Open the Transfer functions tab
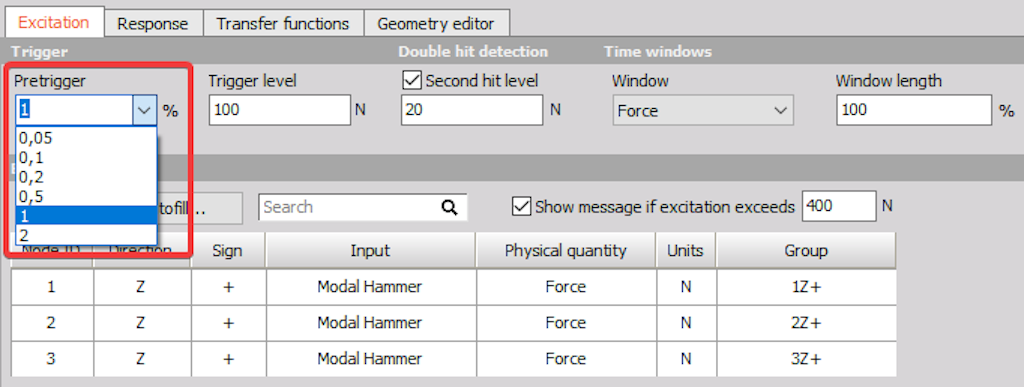 coord(283,24)
